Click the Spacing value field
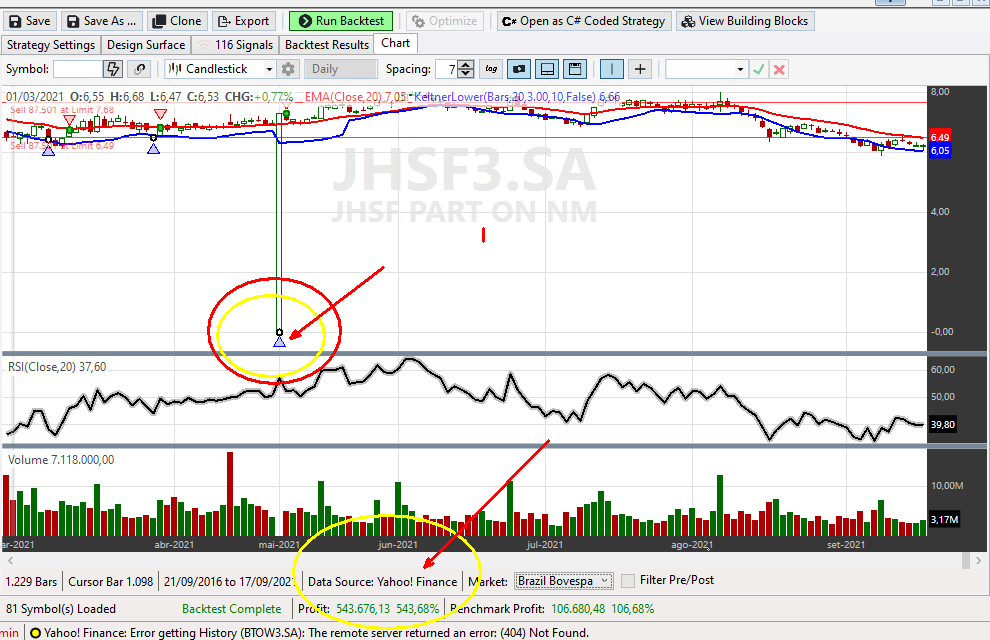990x640 pixels. coord(446,69)
